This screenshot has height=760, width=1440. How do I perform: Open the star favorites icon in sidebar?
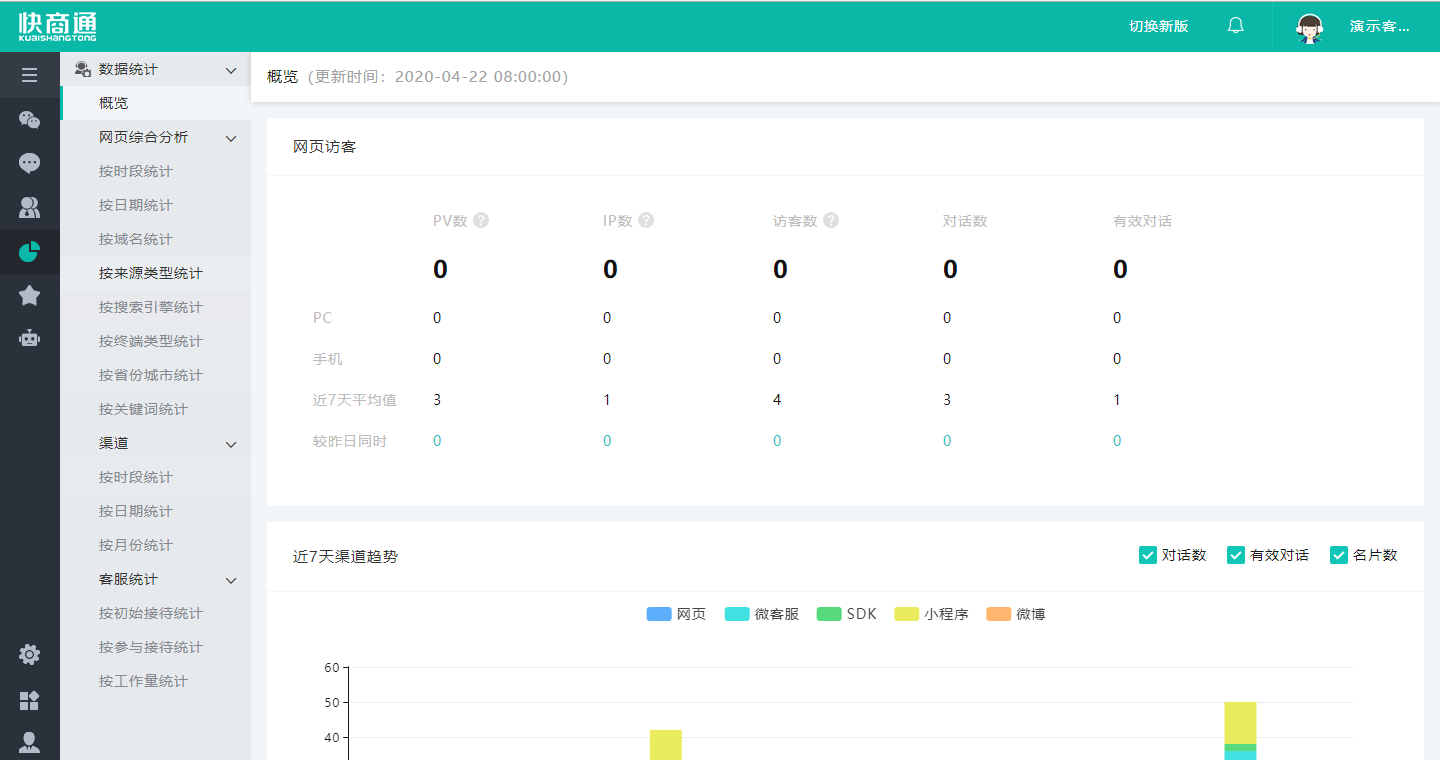pyautogui.click(x=30, y=295)
